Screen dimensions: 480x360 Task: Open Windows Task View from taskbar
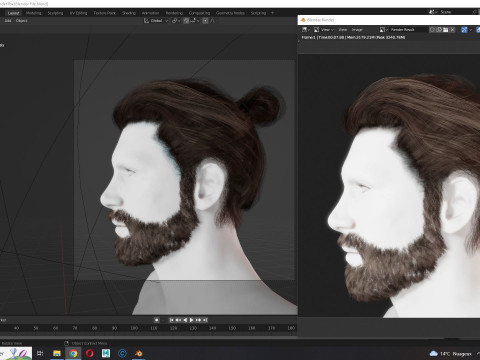point(40,353)
